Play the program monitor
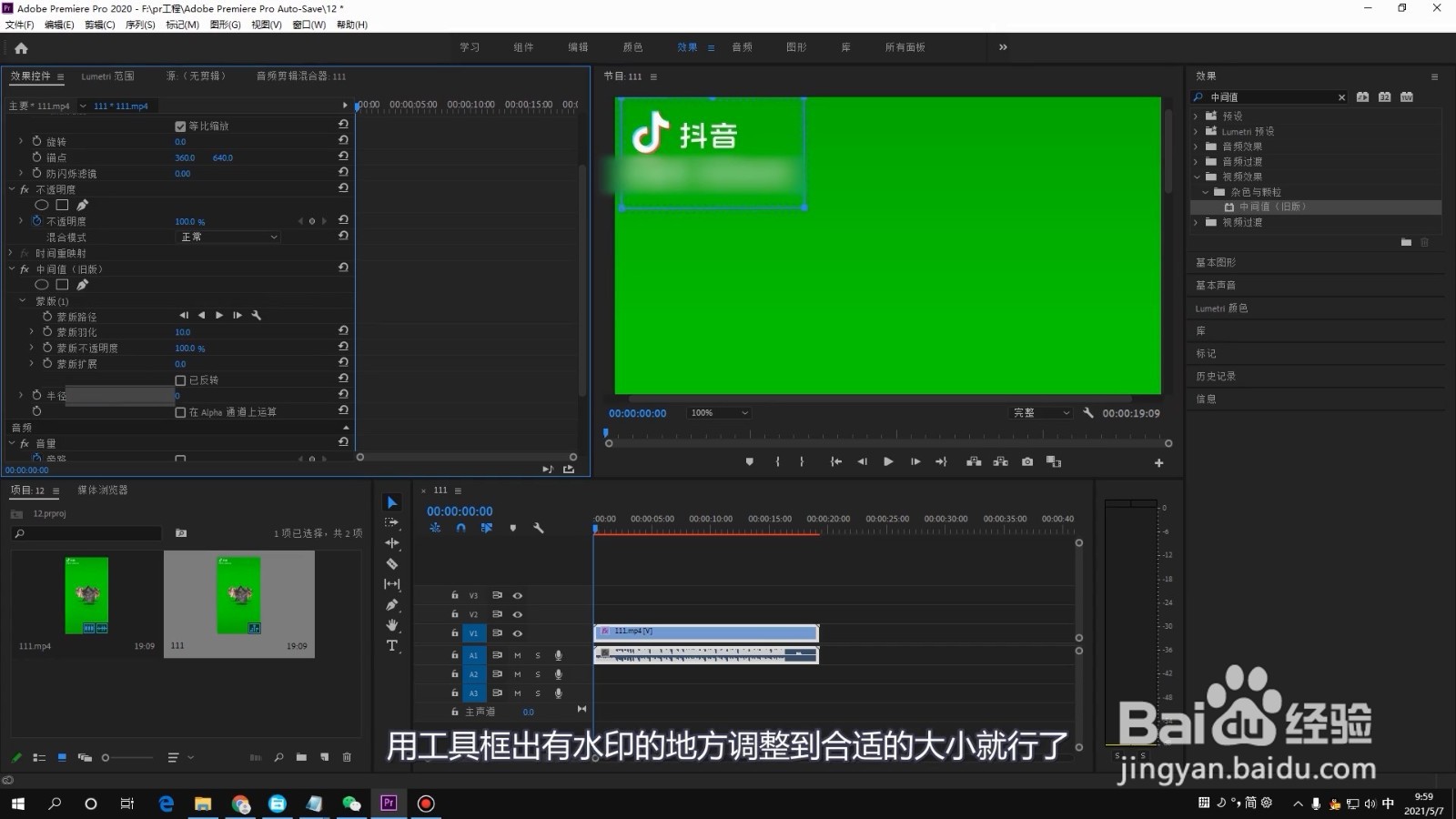Screen dimensions: 1456x819 [x=888, y=462]
